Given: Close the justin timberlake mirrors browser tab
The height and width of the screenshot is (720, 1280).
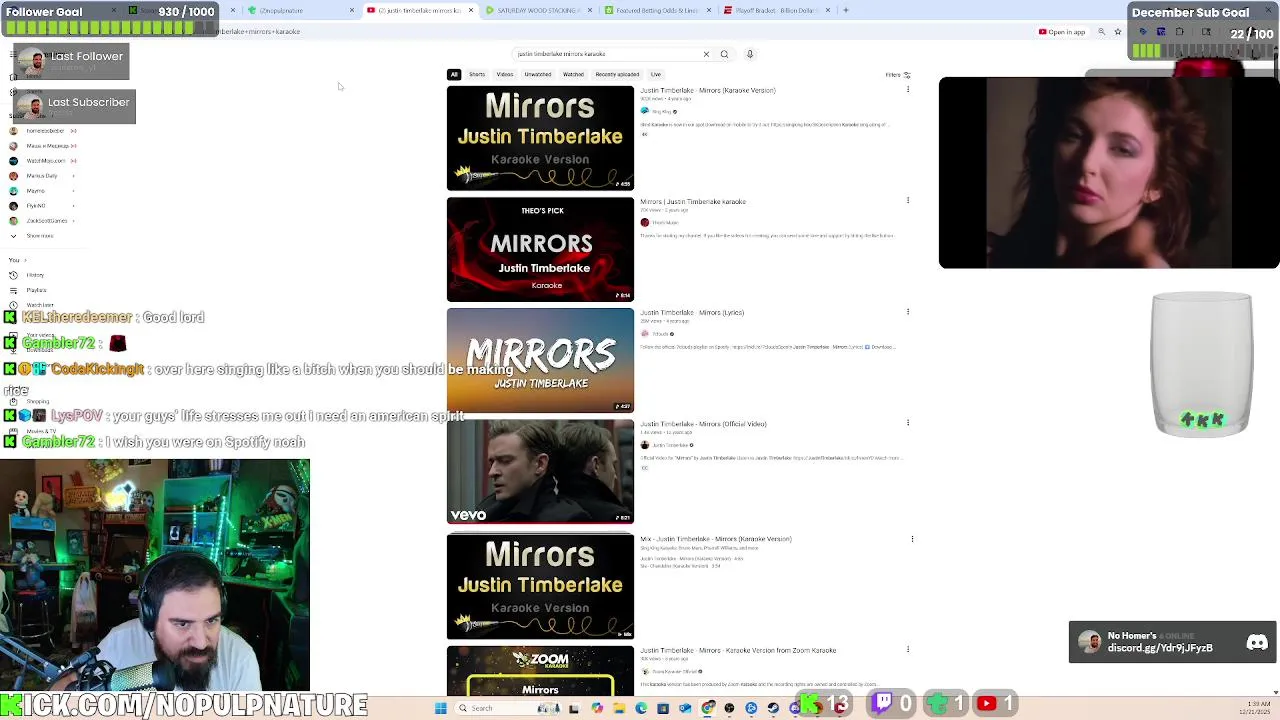Looking at the screenshot, I should point(471,10).
